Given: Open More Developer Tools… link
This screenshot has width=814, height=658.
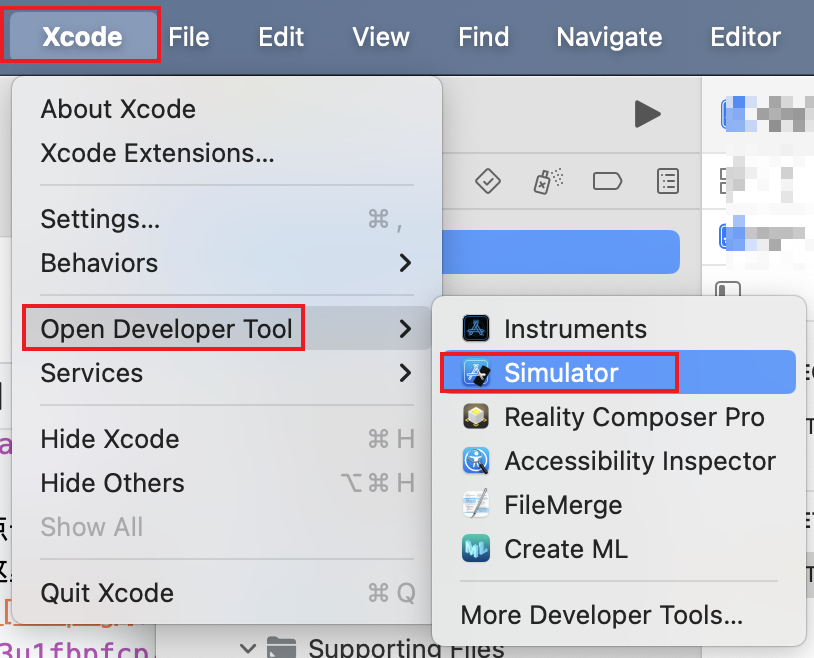Looking at the screenshot, I should [x=601, y=613].
